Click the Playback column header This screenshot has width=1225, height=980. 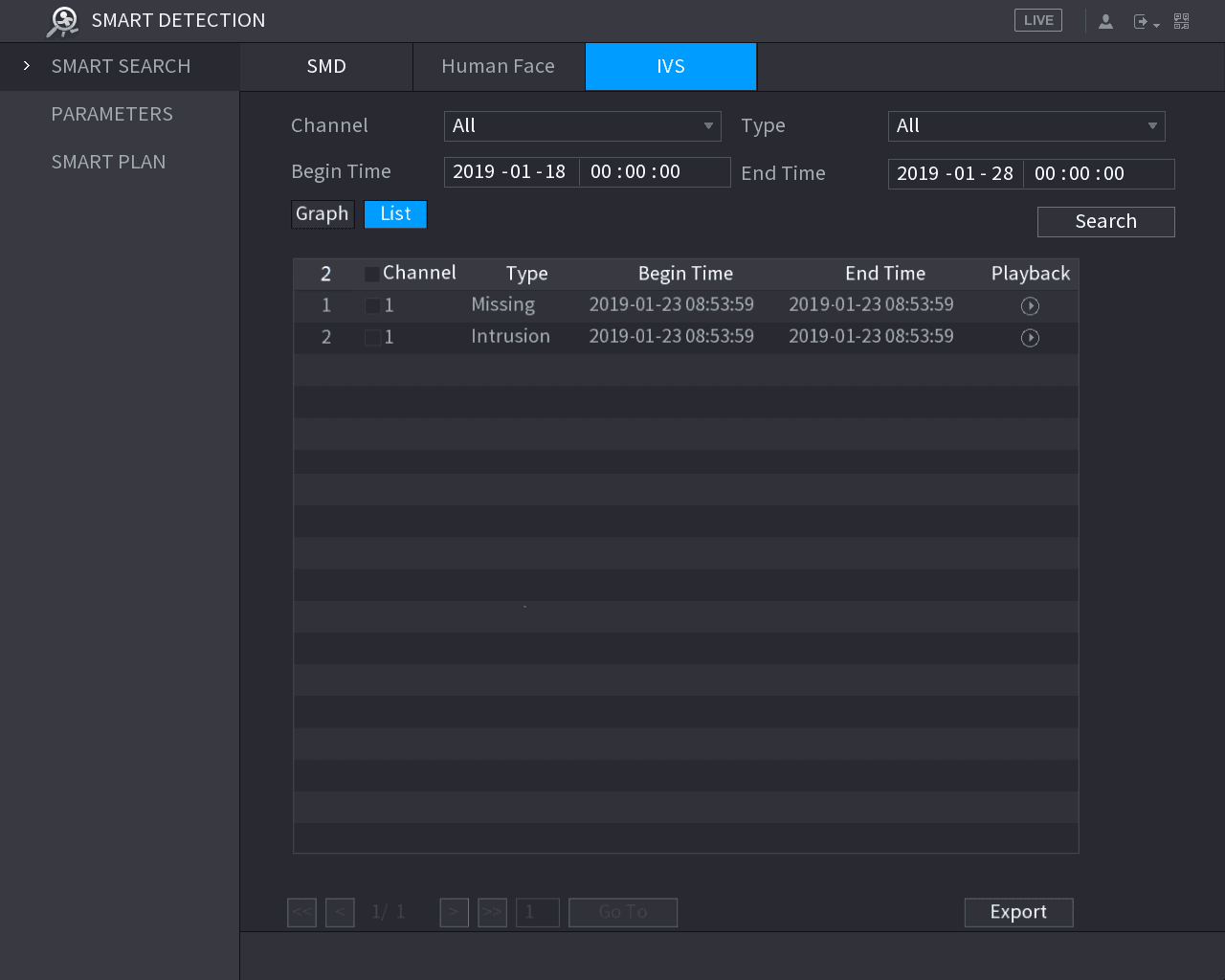tap(1031, 274)
